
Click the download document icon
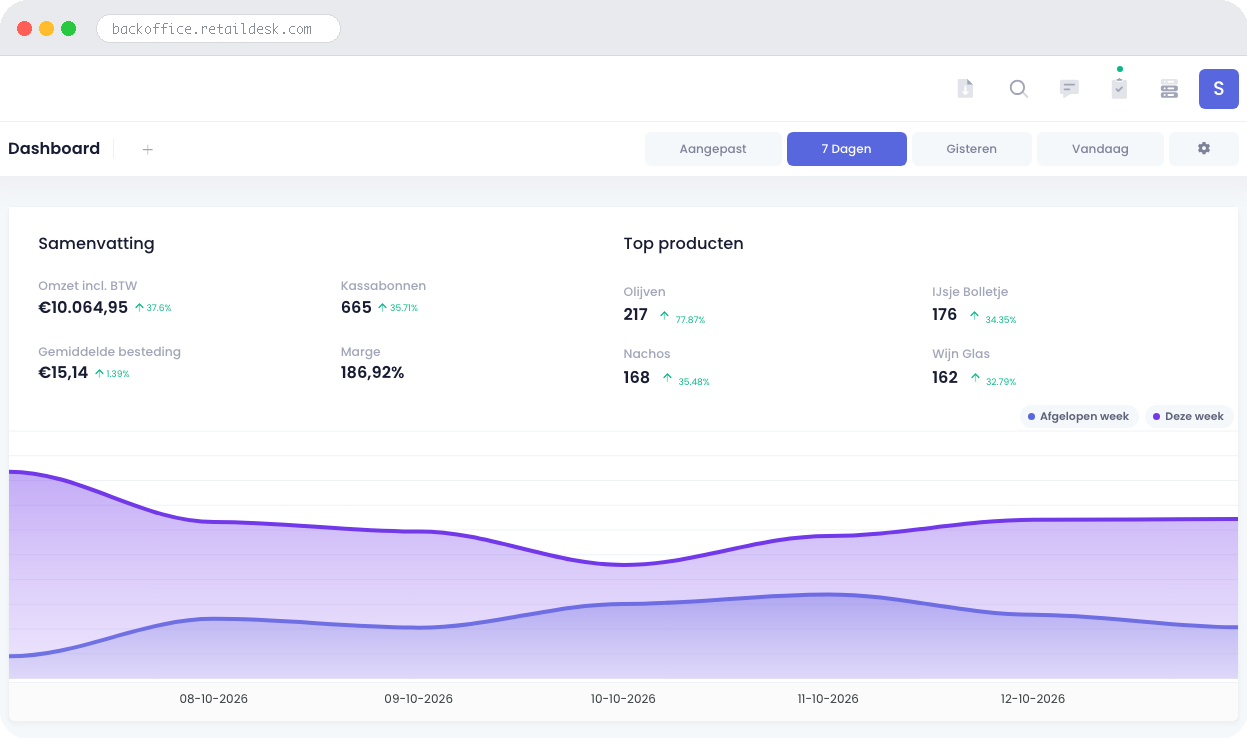pyautogui.click(x=965, y=89)
